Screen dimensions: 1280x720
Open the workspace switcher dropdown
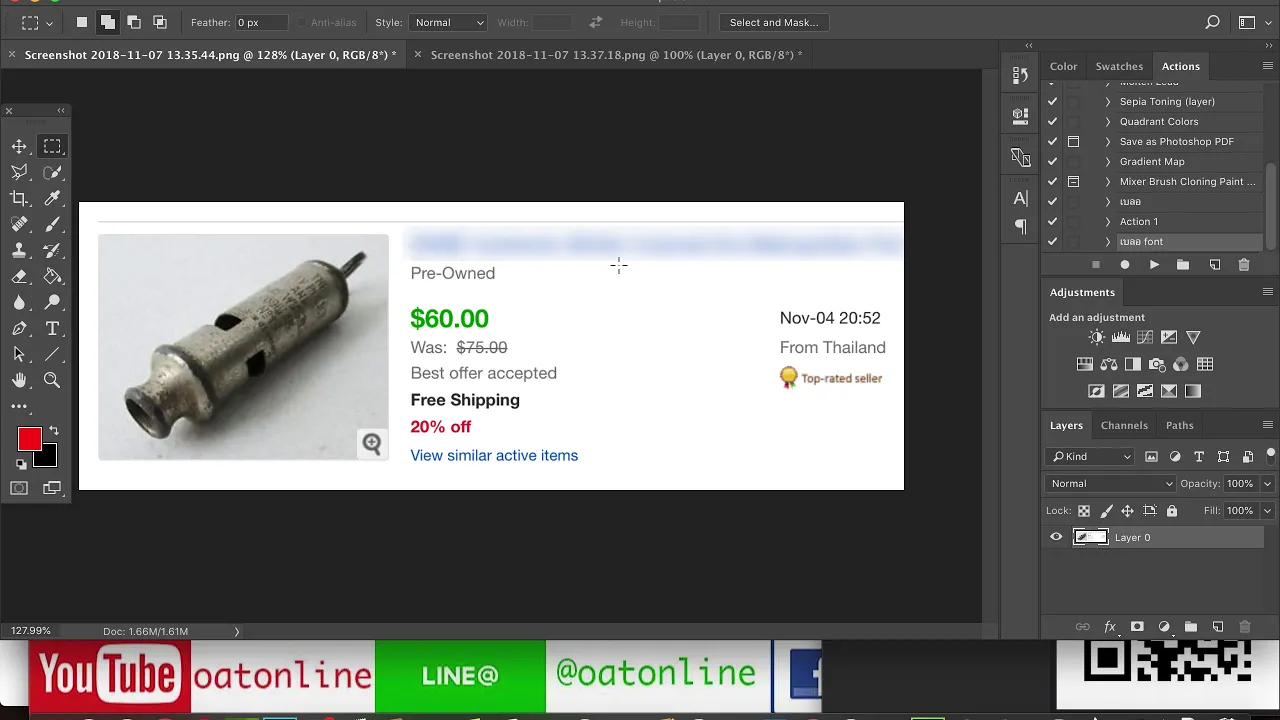[1252, 22]
